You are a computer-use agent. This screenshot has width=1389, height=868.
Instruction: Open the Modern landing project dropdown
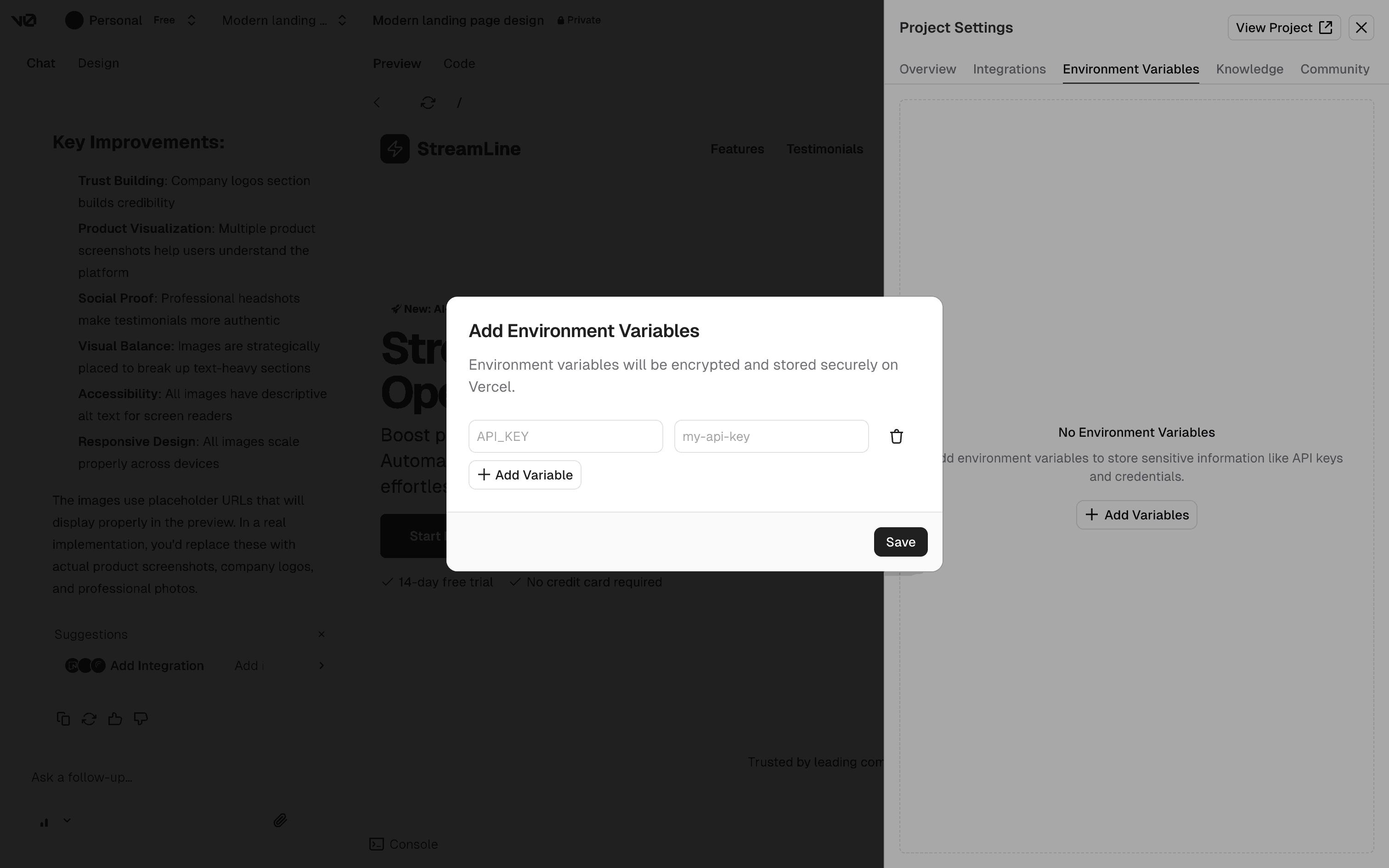click(x=342, y=21)
